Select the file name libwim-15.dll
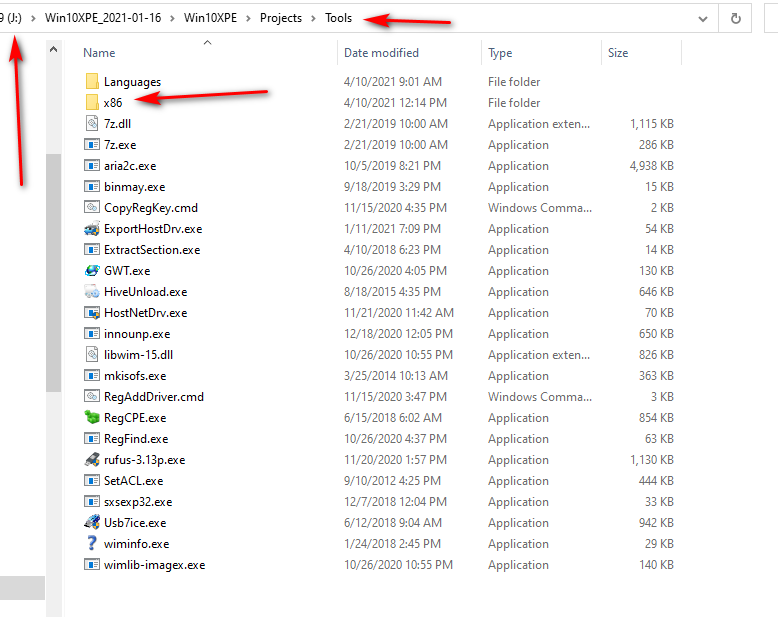Screen dimensions: 778x617 [x=138, y=355]
